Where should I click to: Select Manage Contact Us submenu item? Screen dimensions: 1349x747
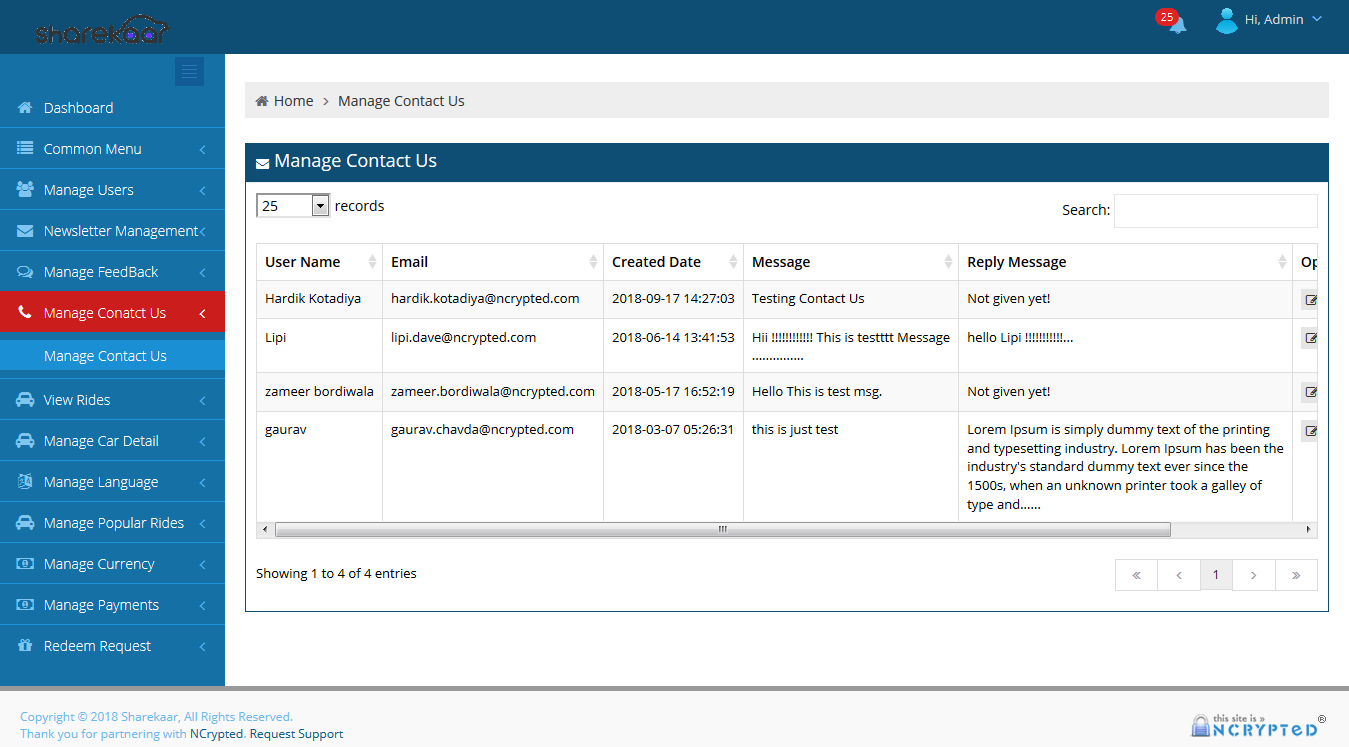point(105,356)
